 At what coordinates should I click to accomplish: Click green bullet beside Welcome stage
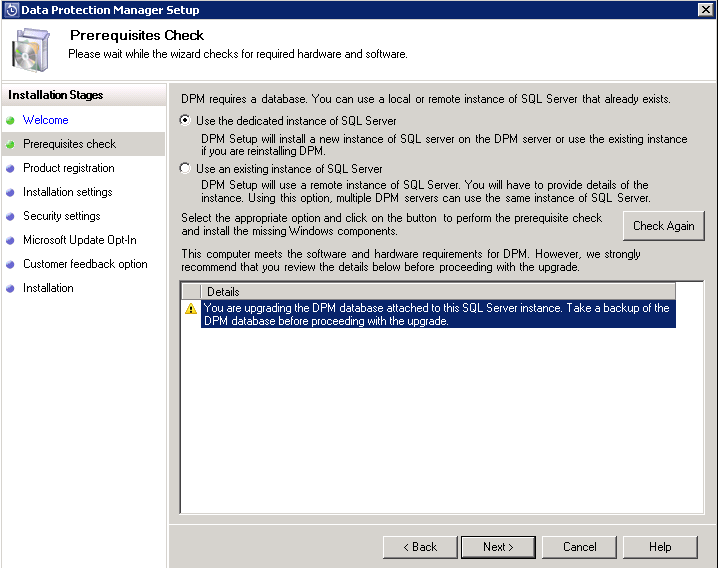click(11, 120)
